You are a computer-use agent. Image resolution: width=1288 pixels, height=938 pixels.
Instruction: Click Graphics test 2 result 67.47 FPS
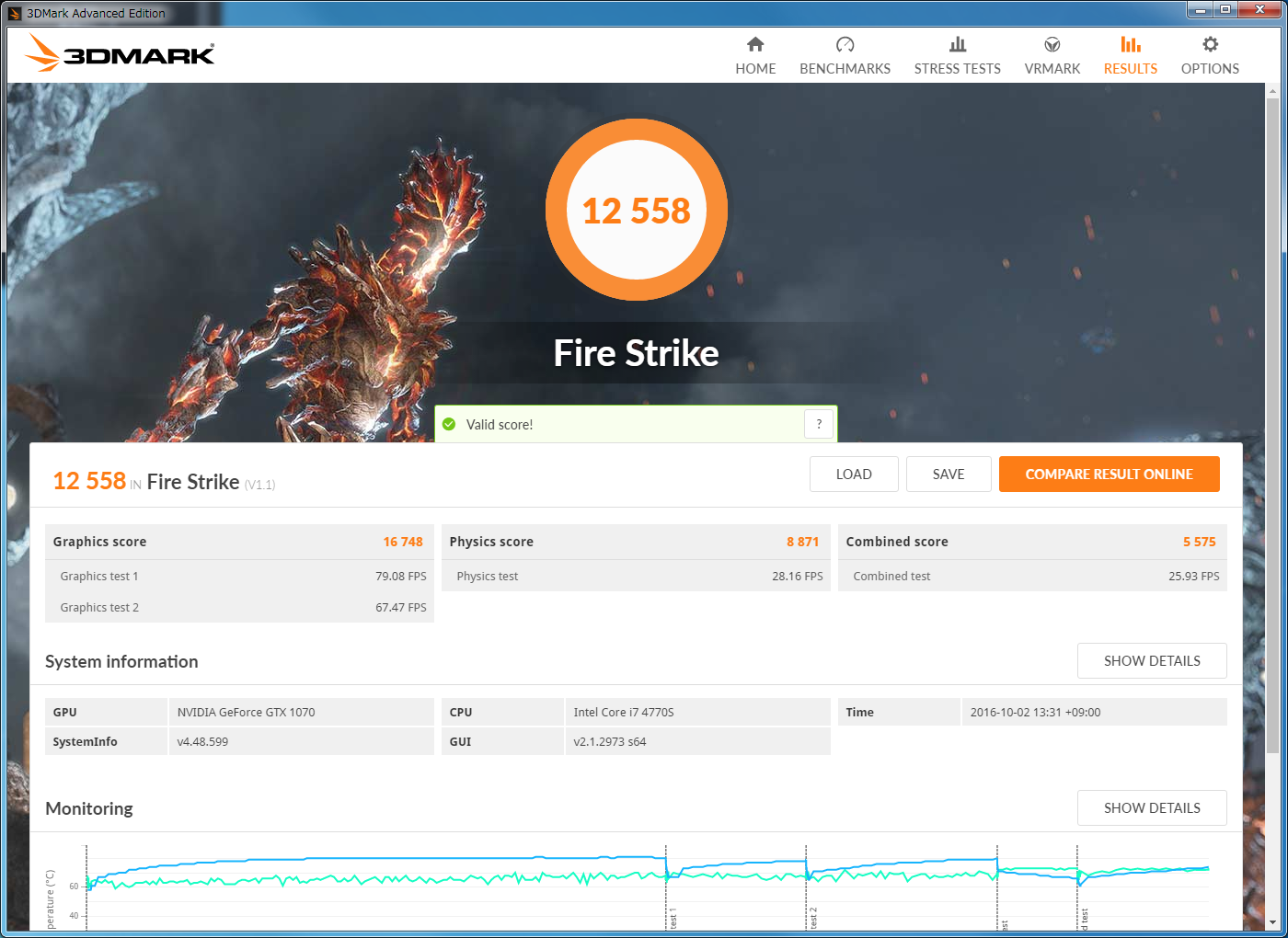coord(401,608)
